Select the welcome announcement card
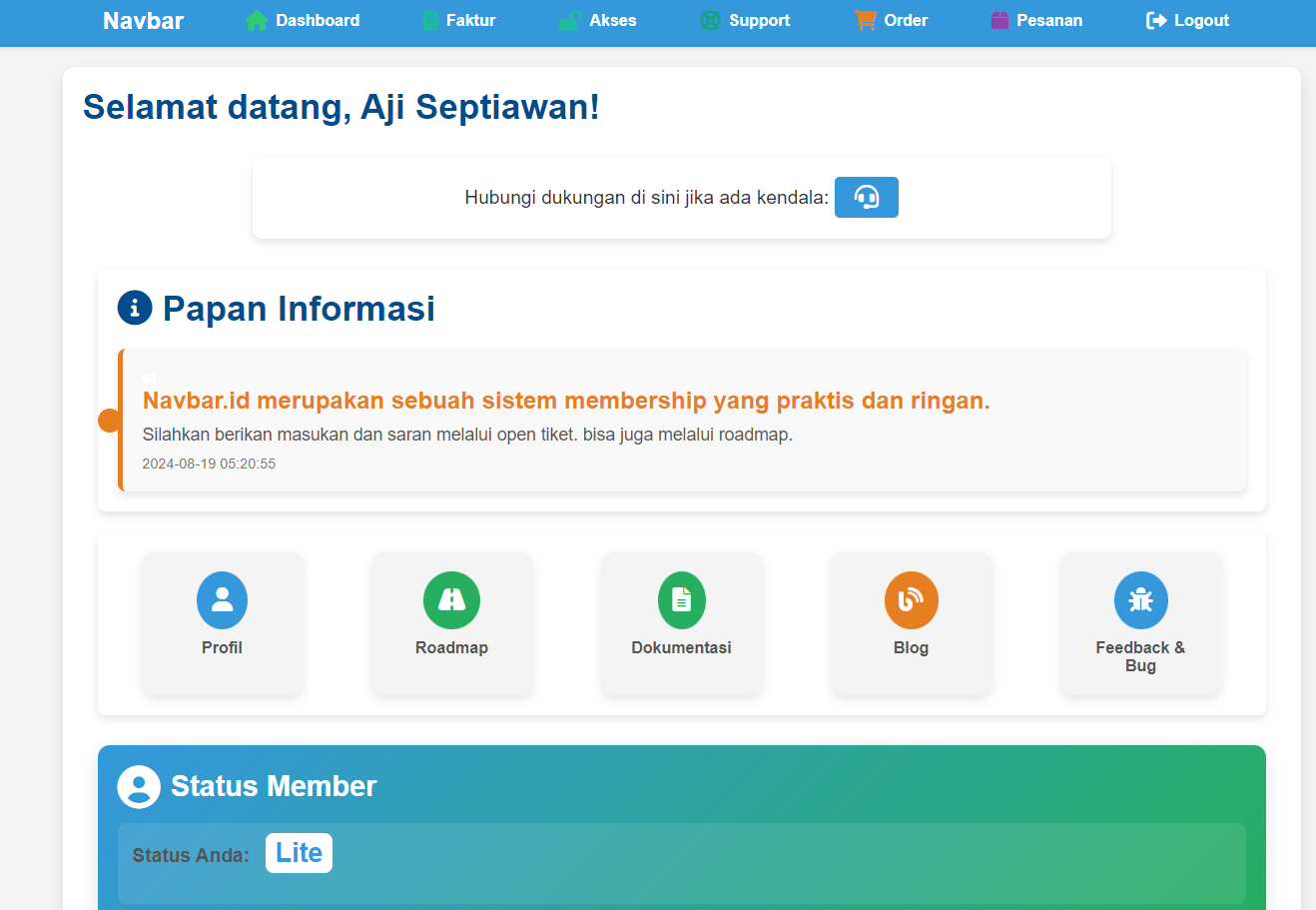 pyautogui.click(x=682, y=420)
